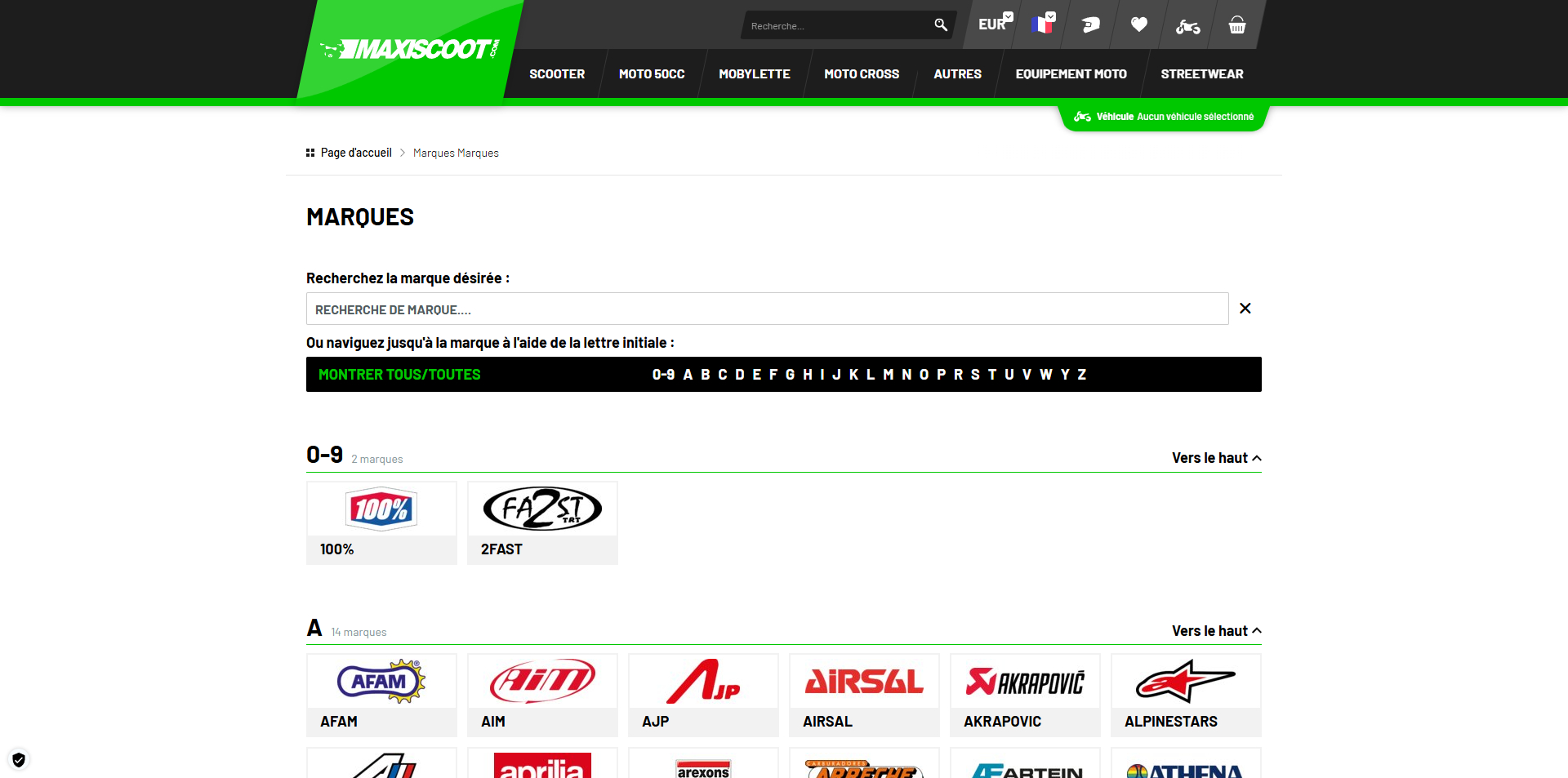Jump to letter M brands
1568x778 pixels.
point(889,375)
